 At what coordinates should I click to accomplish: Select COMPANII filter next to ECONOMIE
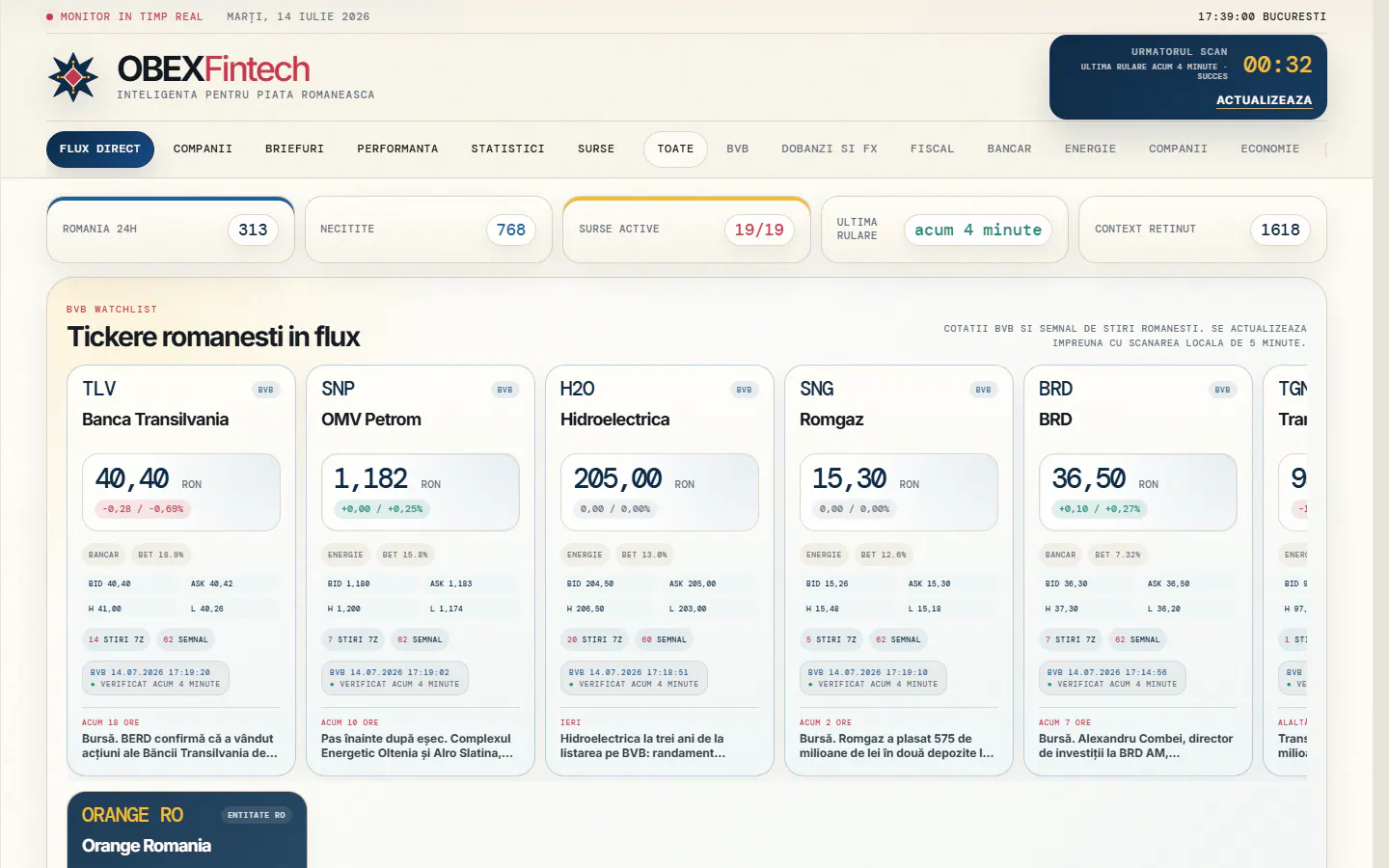tap(1178, 149)
